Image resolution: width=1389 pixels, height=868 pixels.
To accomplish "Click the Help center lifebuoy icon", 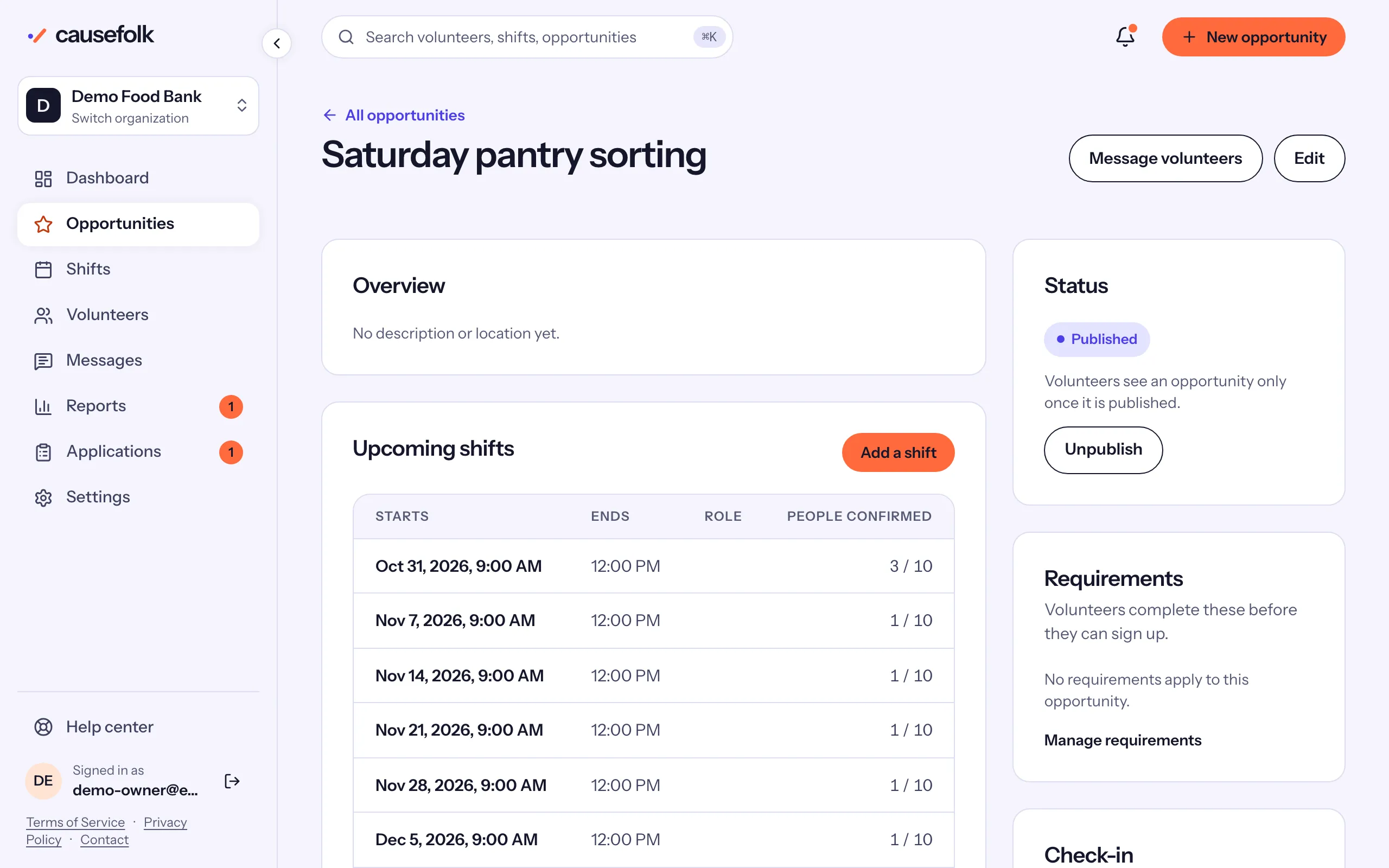I will point(43,727).
